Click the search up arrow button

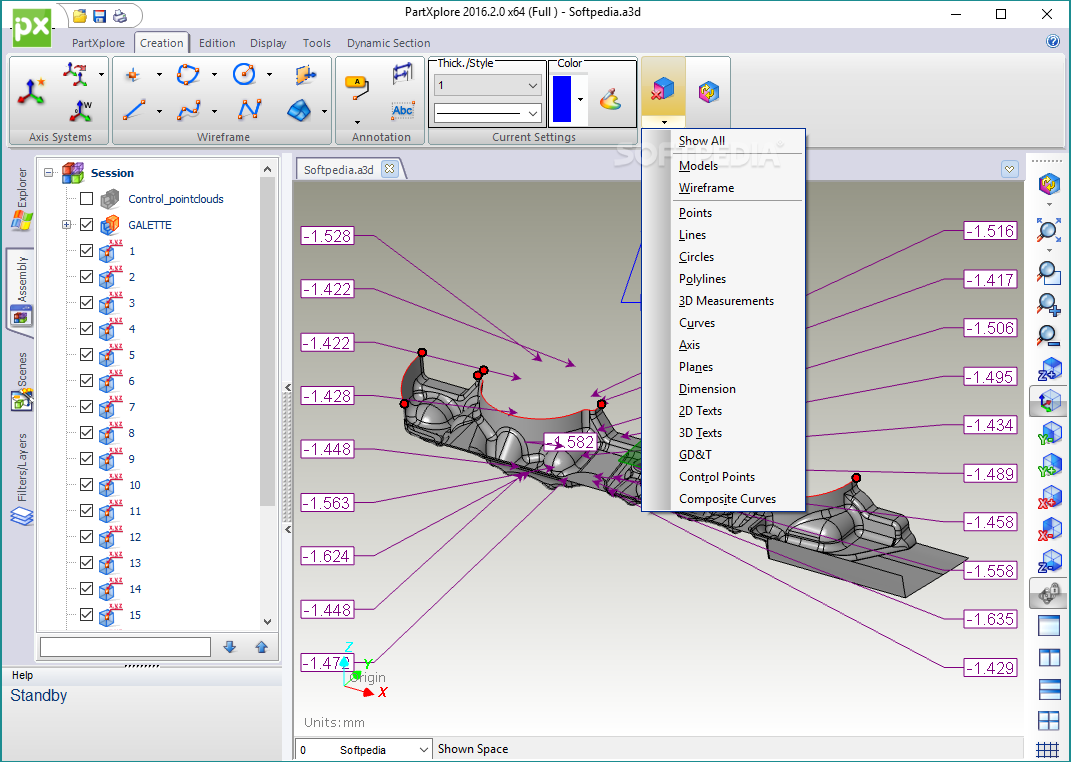tap(261, 647)
